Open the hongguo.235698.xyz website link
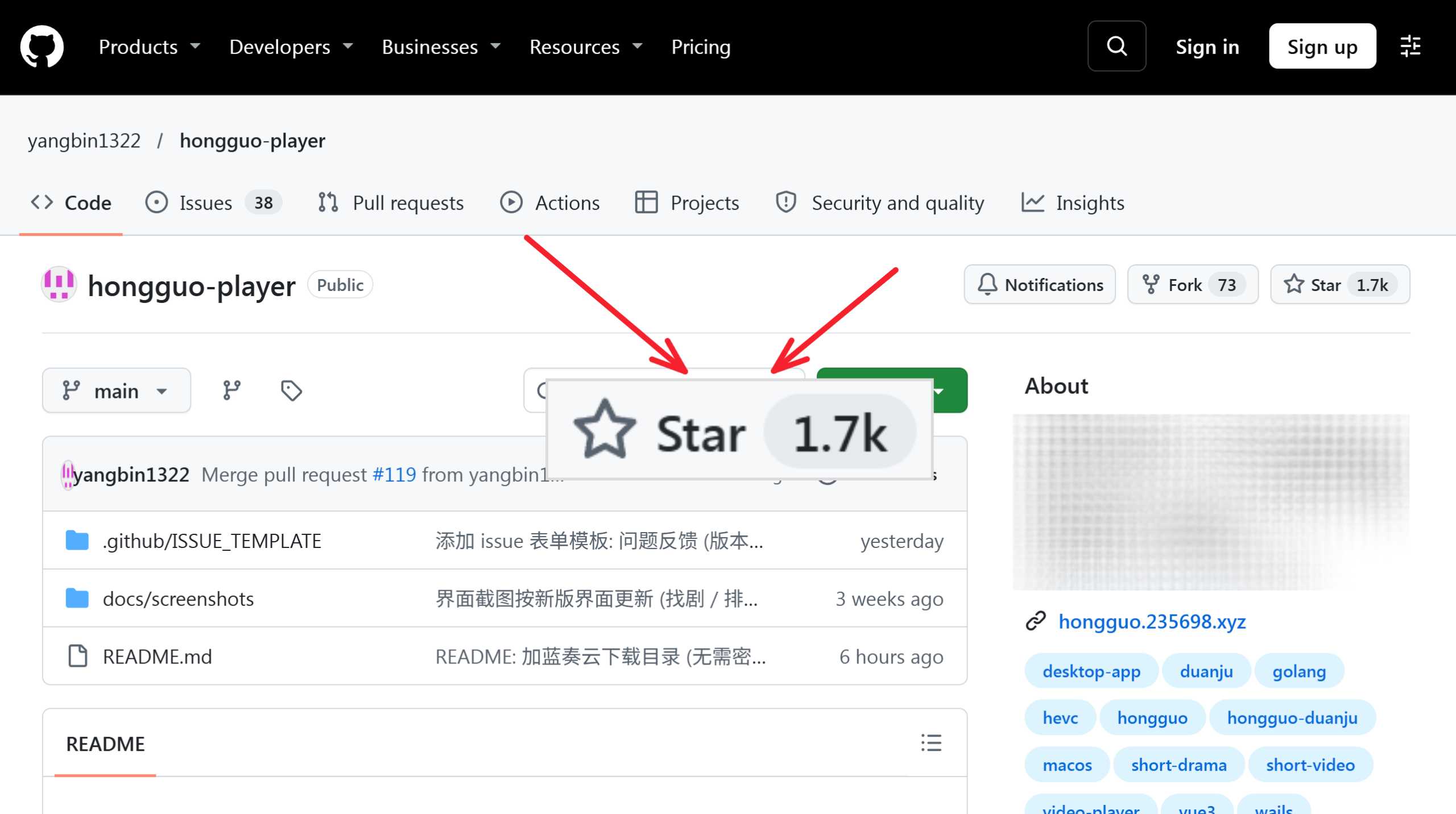The height and width of the screenshot is (814, 1456). (1152, 621)
